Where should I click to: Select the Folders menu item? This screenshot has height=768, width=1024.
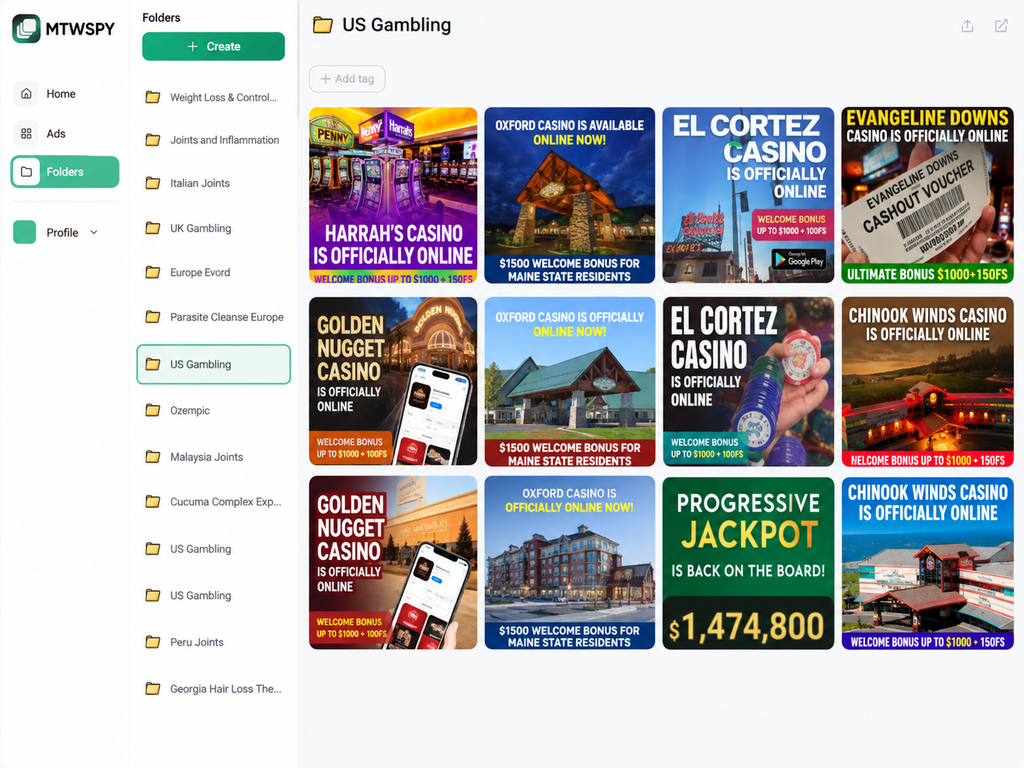pyautogui.click(x=65, y=172)
